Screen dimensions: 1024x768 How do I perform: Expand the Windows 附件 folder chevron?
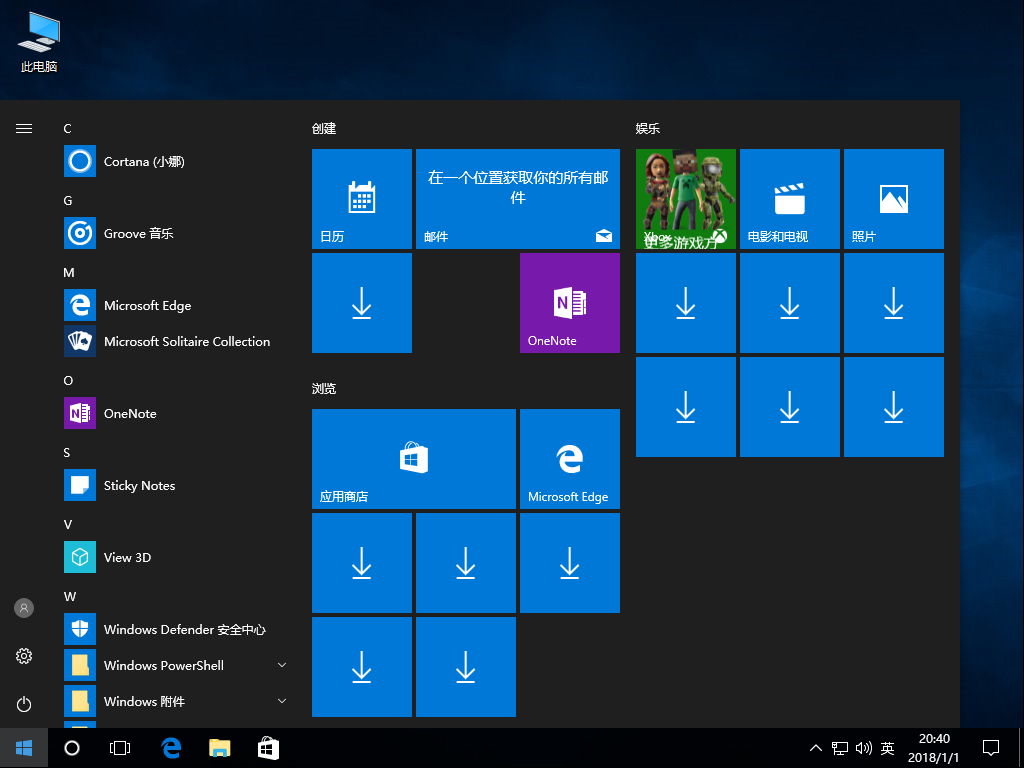(x=282, y=701)
